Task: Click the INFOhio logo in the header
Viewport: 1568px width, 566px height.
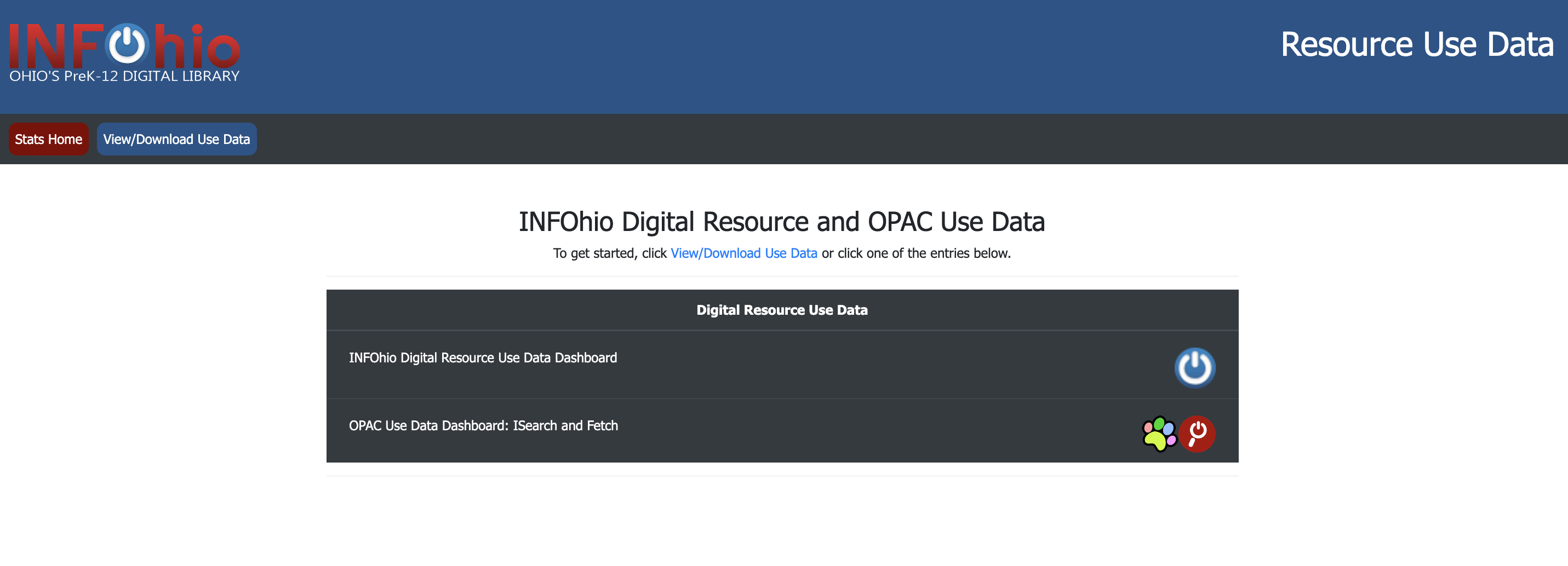Action: click(124, 53)
